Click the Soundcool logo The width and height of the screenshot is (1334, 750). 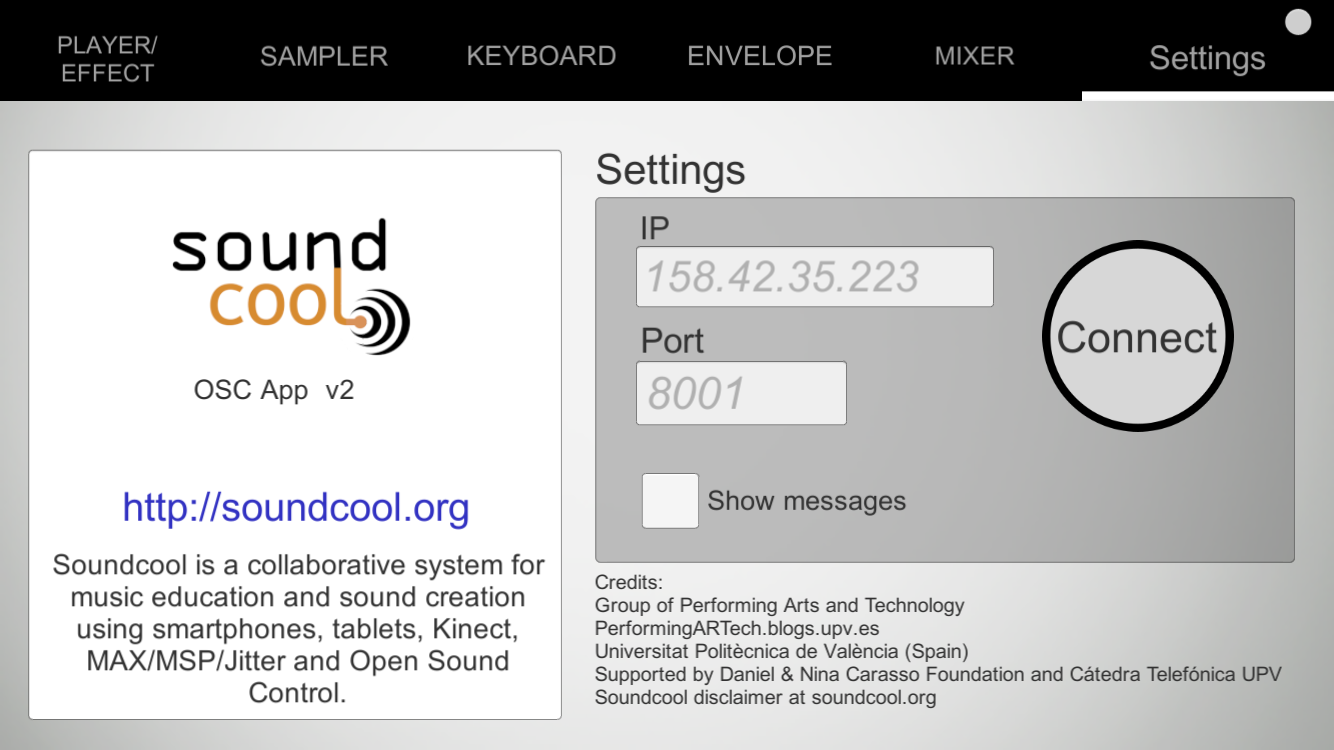290,287
